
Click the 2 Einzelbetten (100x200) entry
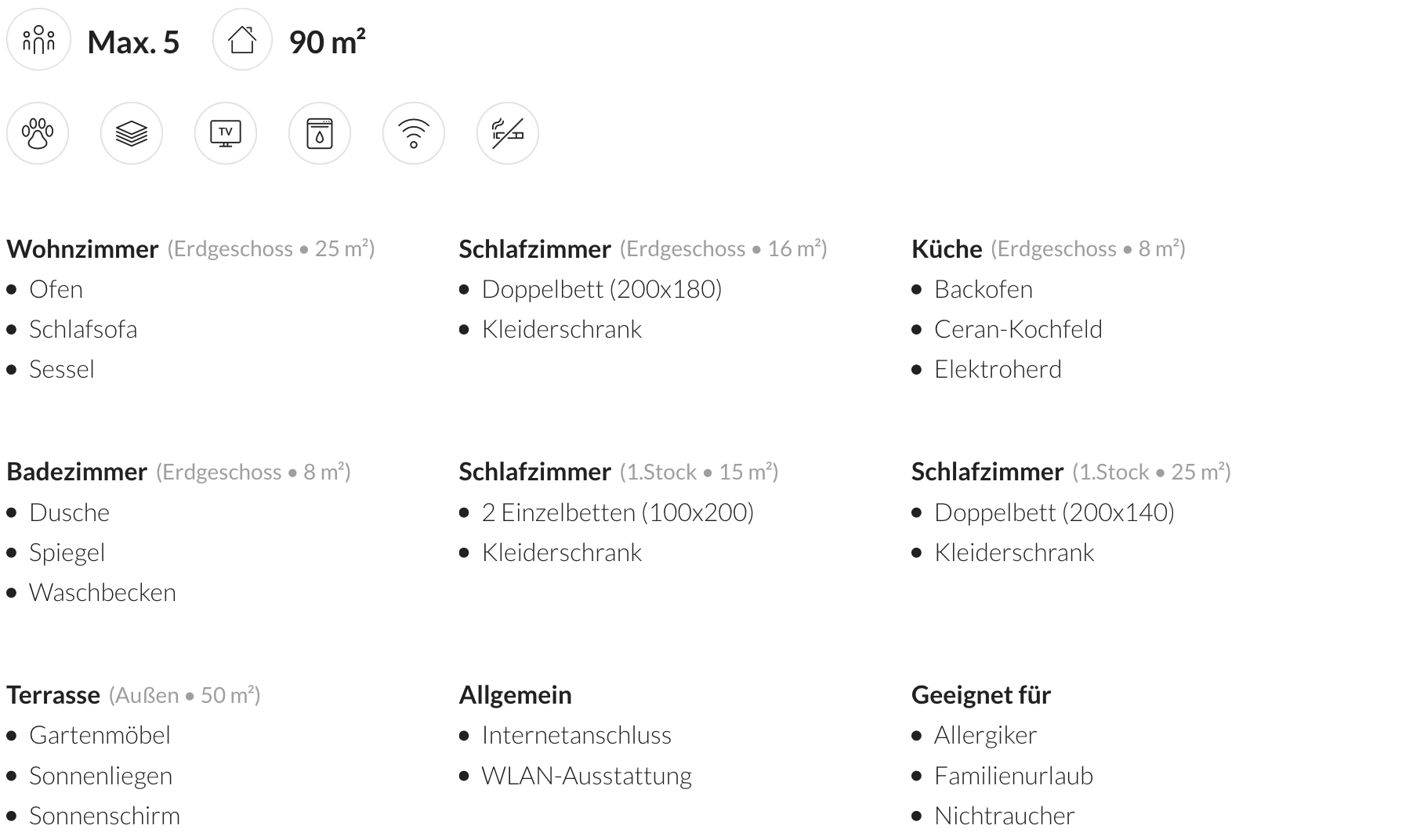pyautogui.click(x=618, y=512)
